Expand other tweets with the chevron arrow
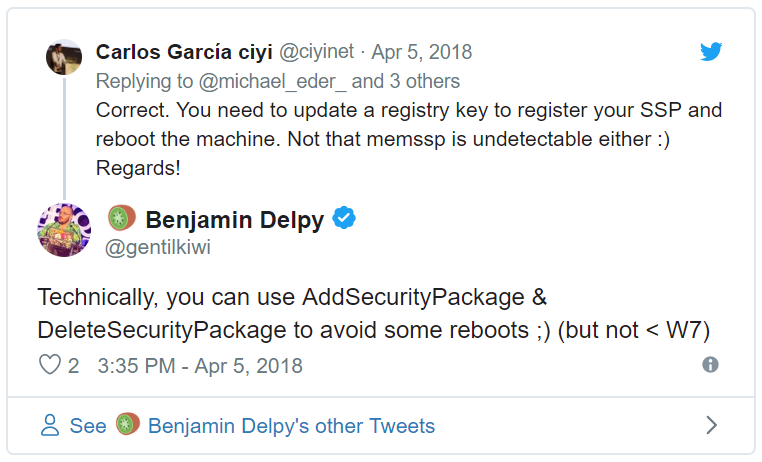Image resolution: width=762 pixels, height=462 pixels. [711, 425]
